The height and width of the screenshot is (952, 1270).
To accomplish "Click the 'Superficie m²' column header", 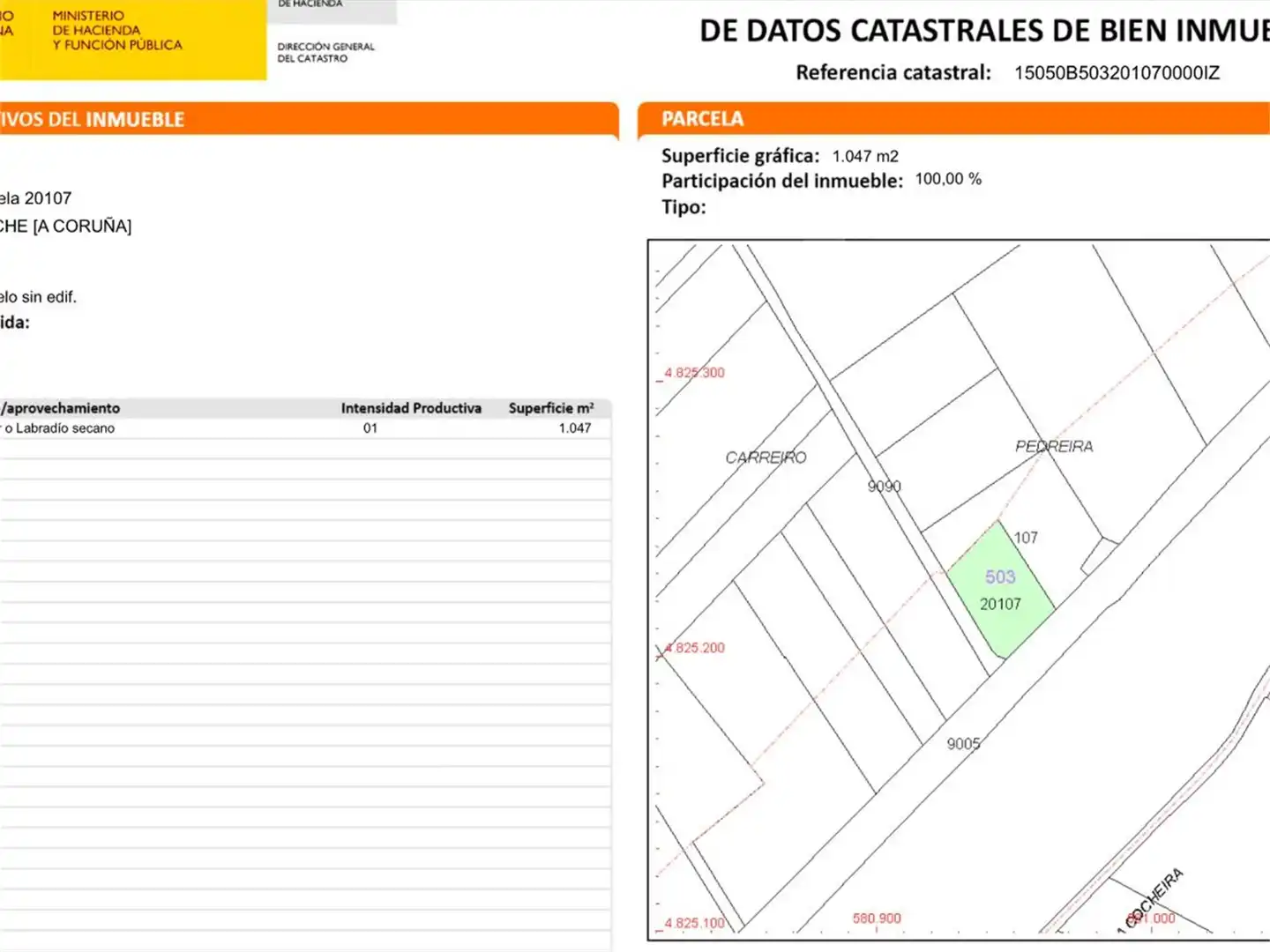I will [551, 408].
